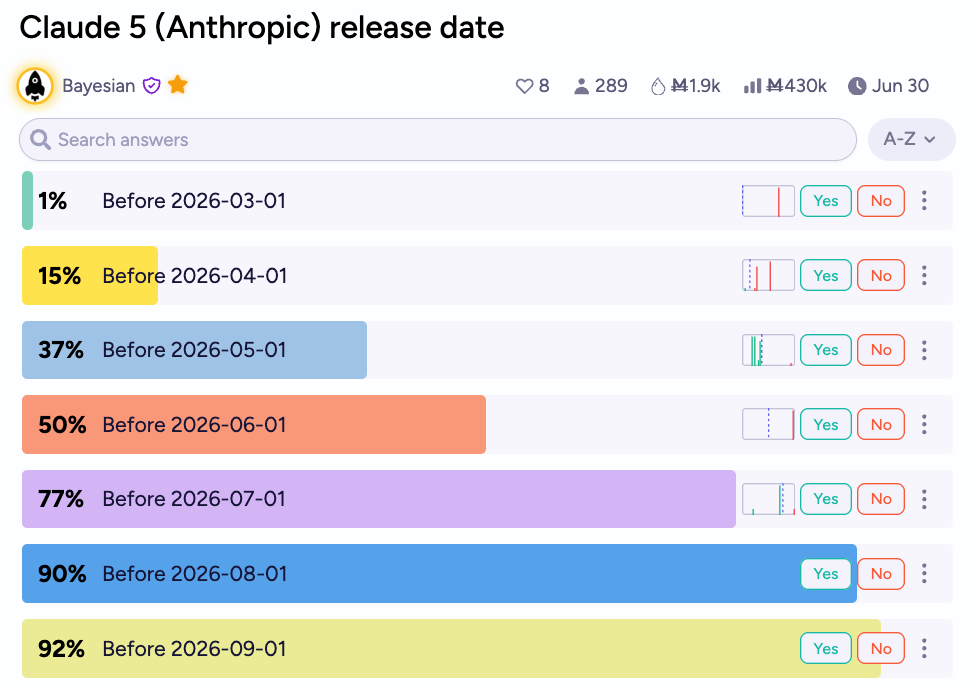This screenshot has height=690, width=978.
Task: Bet Yes on Before 2026-06-01
Action: 826,424
